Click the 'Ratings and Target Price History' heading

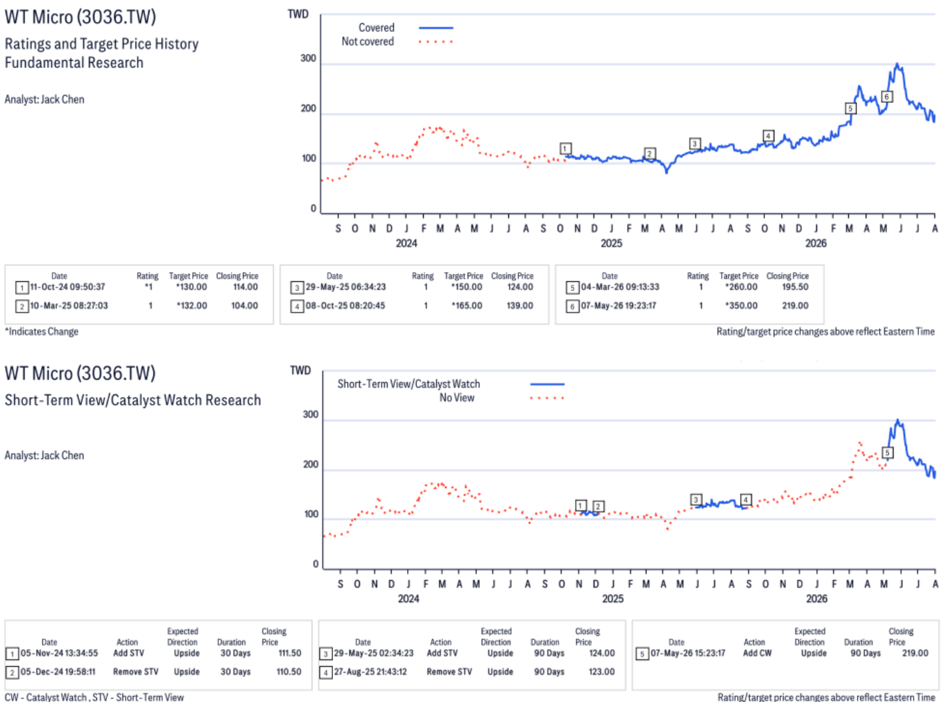tap(101, 44)
